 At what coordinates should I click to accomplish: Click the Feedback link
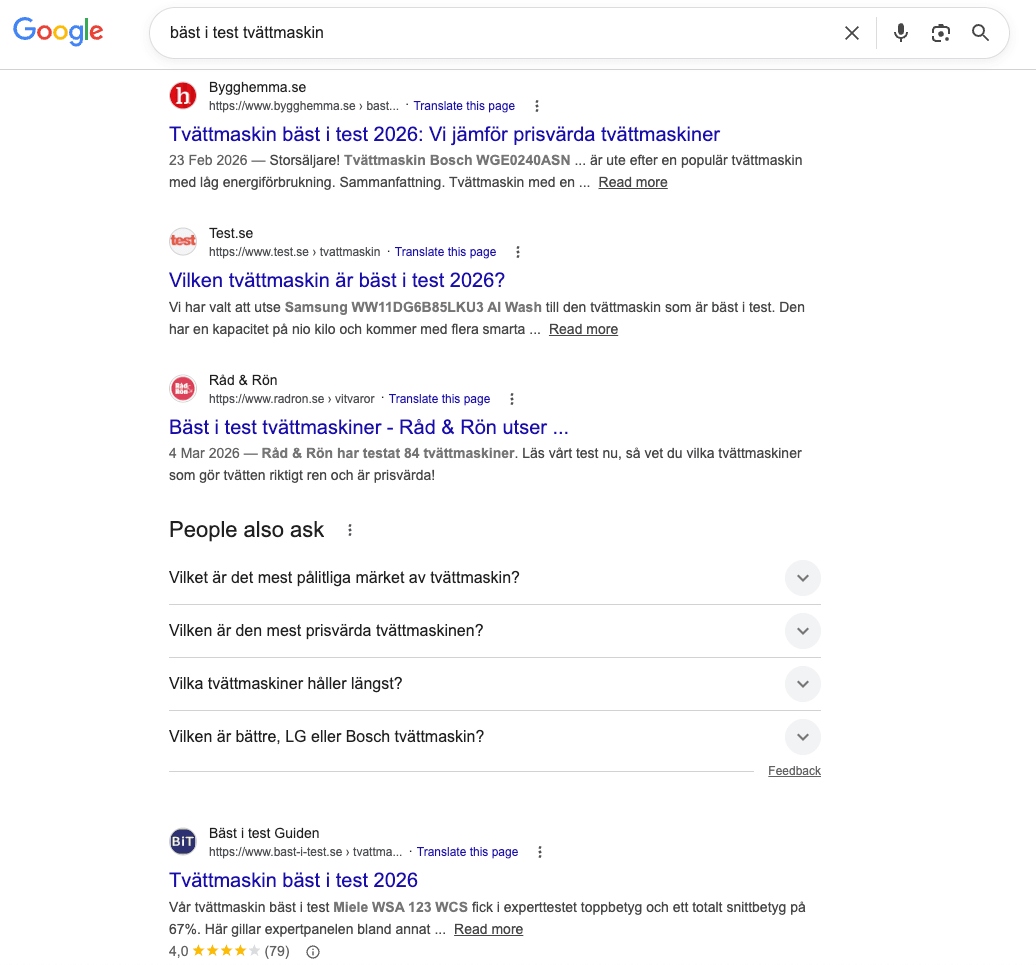[794, 771]
